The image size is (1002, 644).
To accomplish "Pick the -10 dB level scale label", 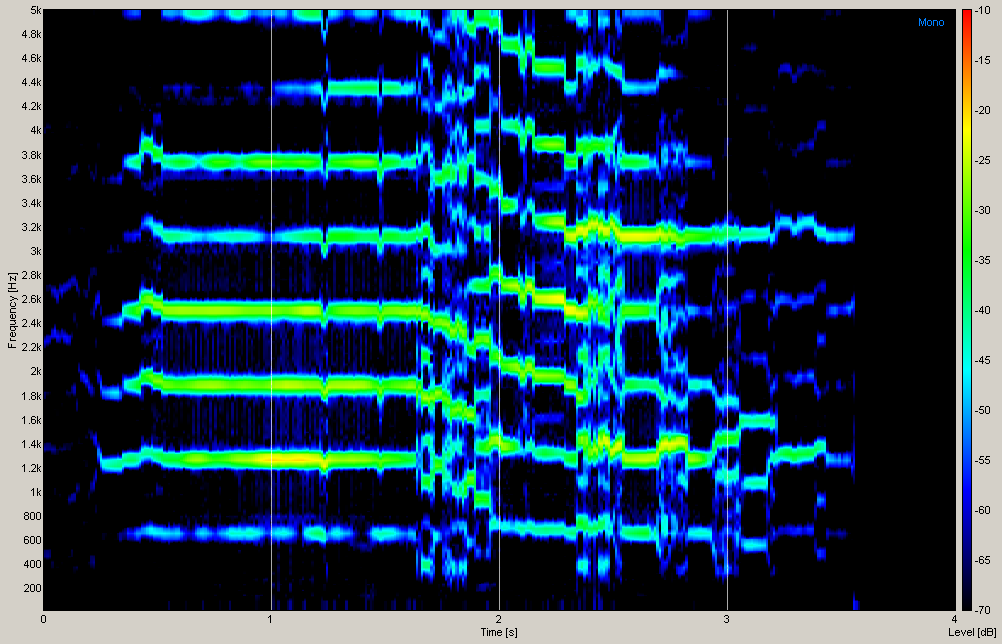I will click(x=983, y=11).
